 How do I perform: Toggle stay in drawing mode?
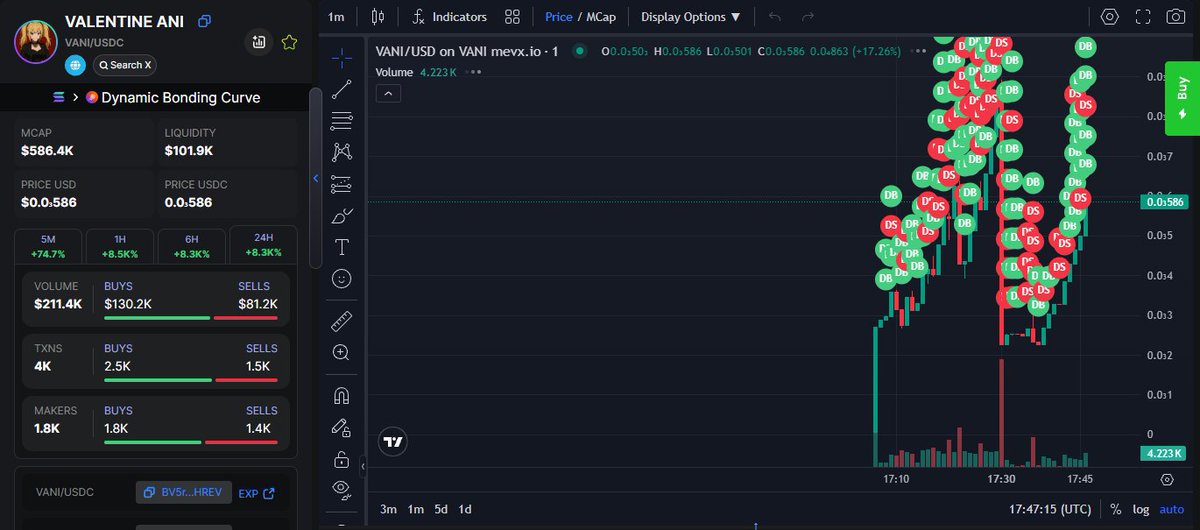tap(342, 428)
